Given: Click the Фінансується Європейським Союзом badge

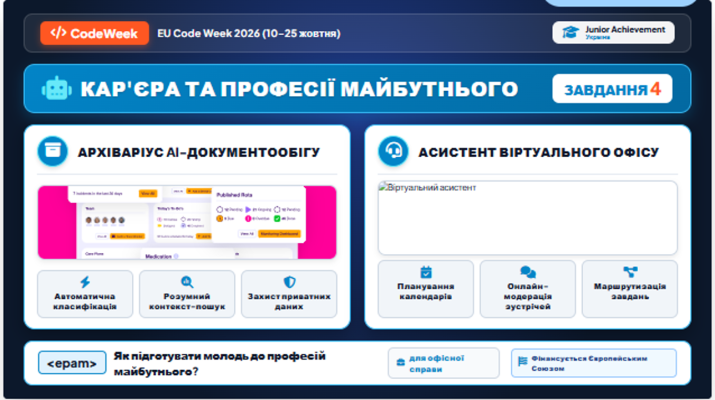Looking at the screenshot, I should 594,363.
